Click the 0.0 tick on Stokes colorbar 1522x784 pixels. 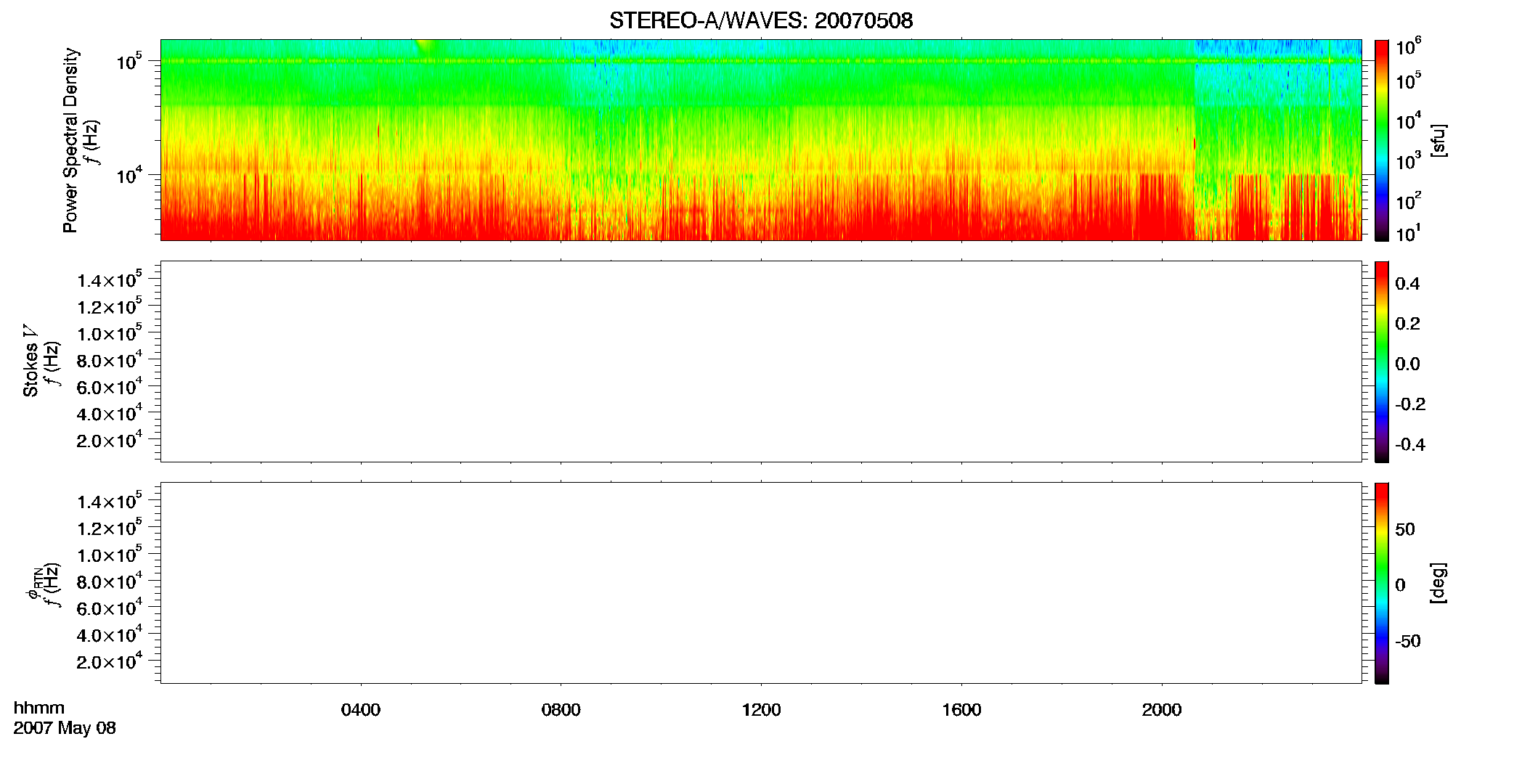[1407, 364]
